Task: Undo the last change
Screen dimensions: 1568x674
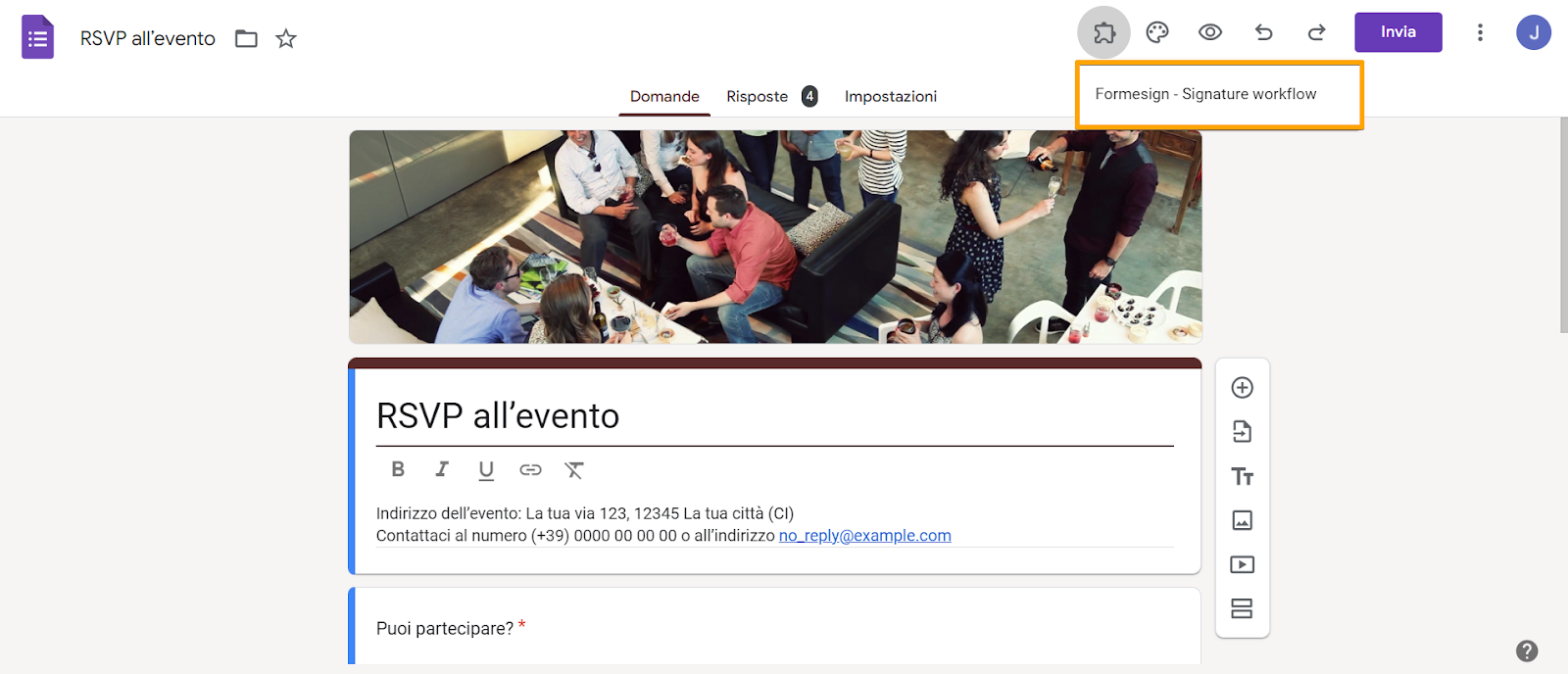Action: point(1263,32)
